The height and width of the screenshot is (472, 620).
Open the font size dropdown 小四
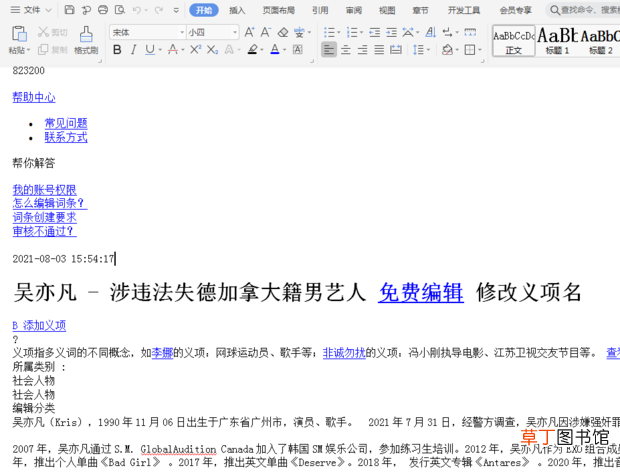[235, 32]
